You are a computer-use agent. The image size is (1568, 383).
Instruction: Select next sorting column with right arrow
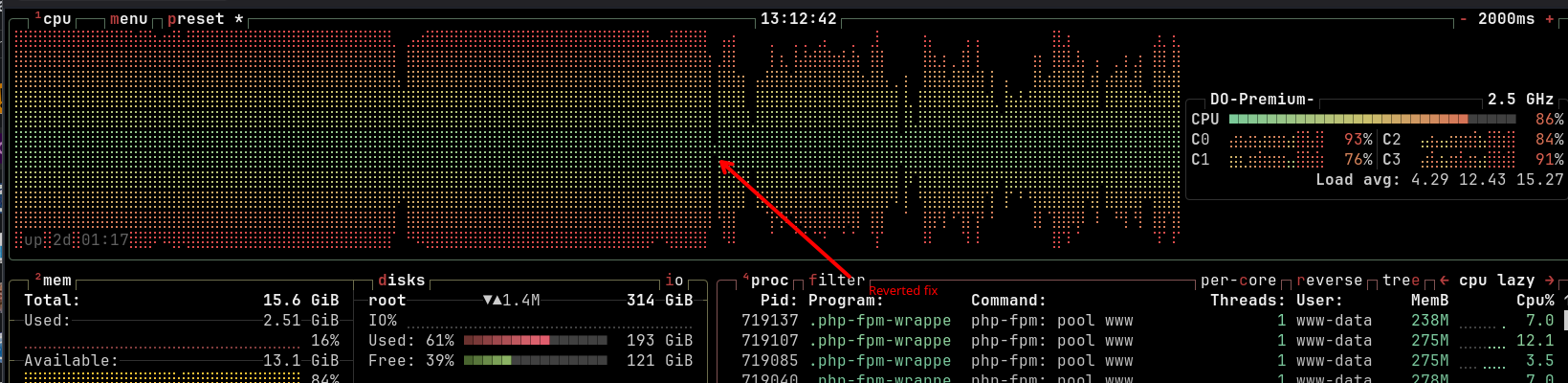[1549, 281]
